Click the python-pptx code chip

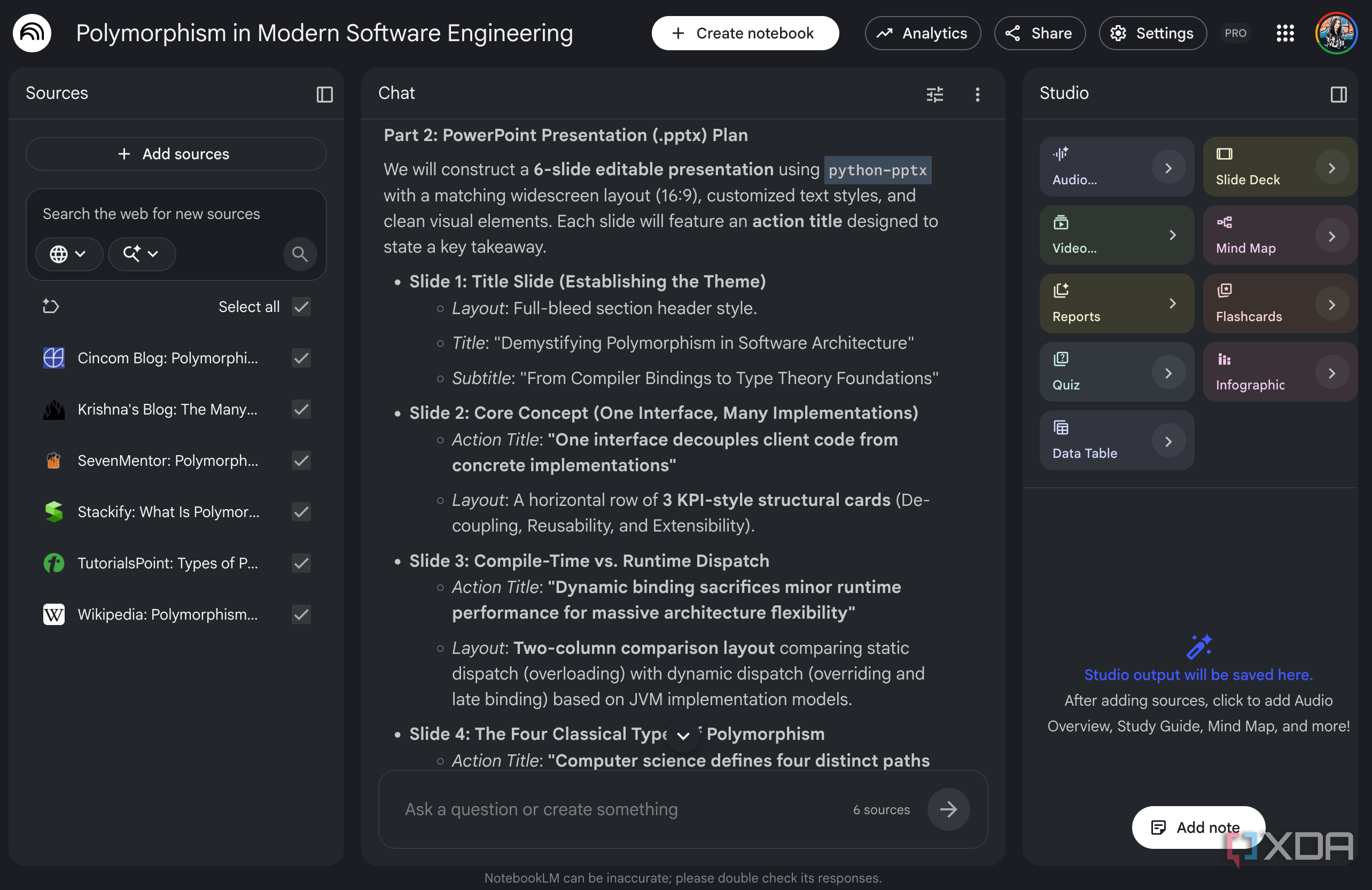point(877,170)
